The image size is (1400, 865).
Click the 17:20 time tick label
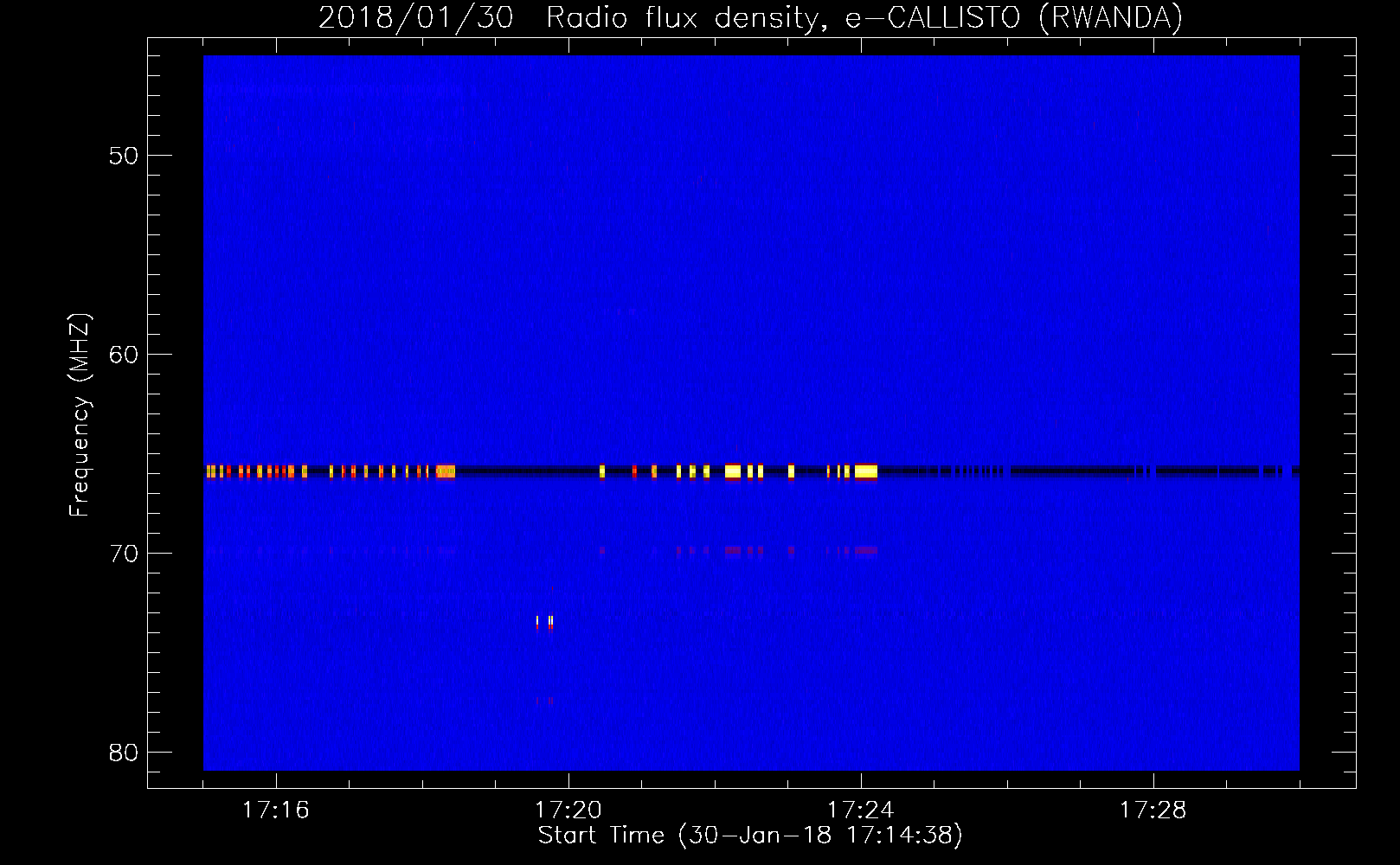pos(568,810)
